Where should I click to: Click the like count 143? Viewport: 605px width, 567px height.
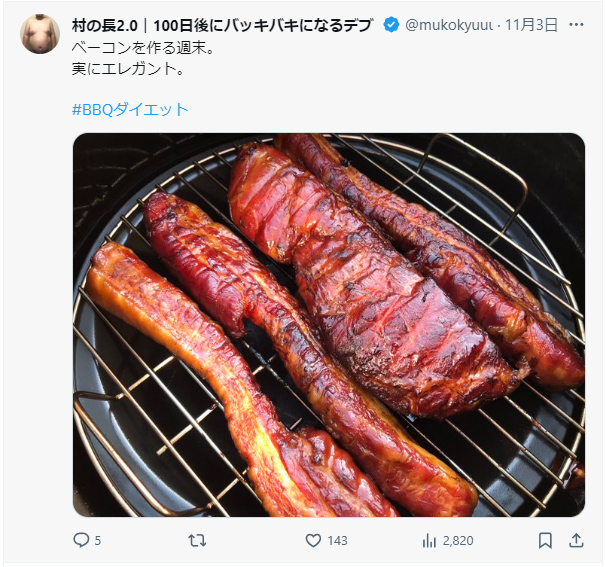[337, 540]
